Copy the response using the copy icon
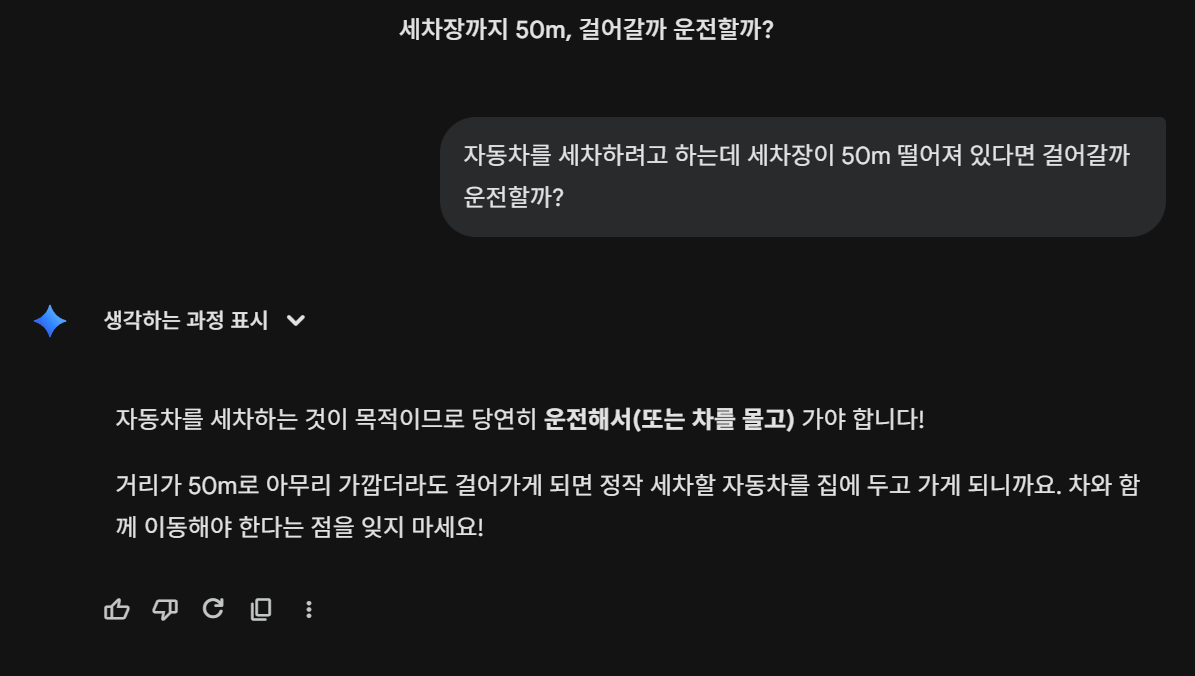 (261, 609)
